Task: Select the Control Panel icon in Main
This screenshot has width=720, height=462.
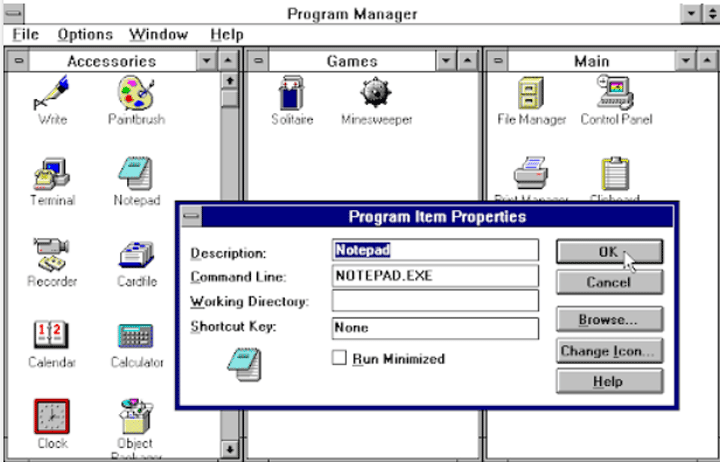Action: coord(615,92)
